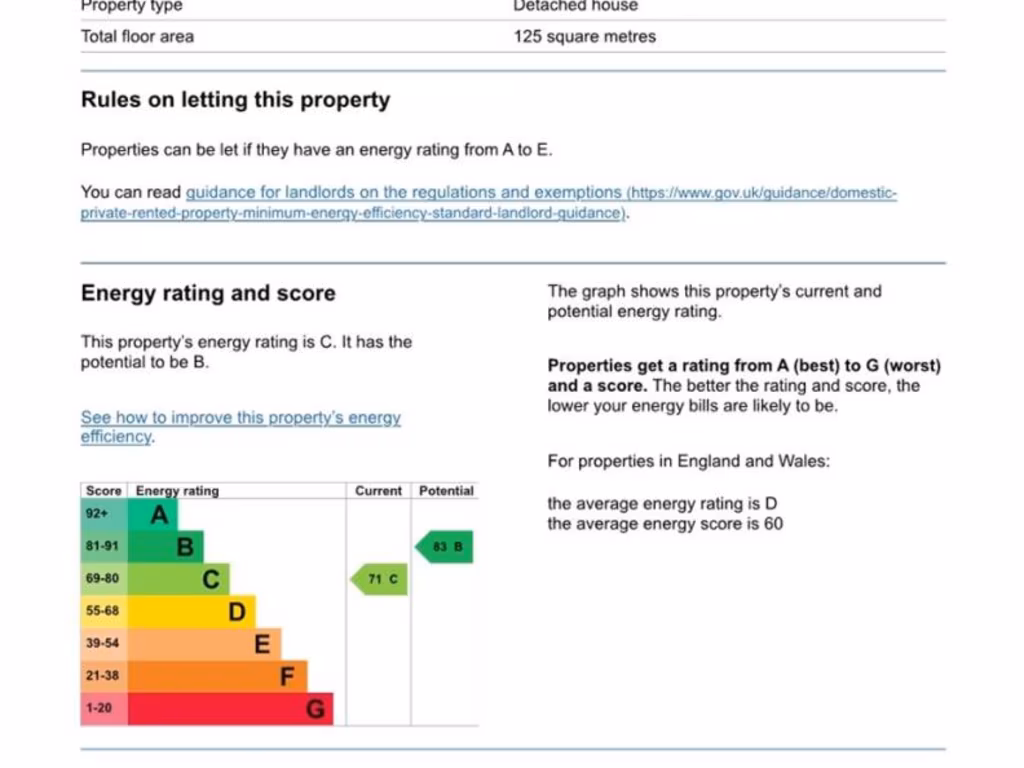Click the 'Current' column header
Screen dimensions: 1024x768
(378, 491)
